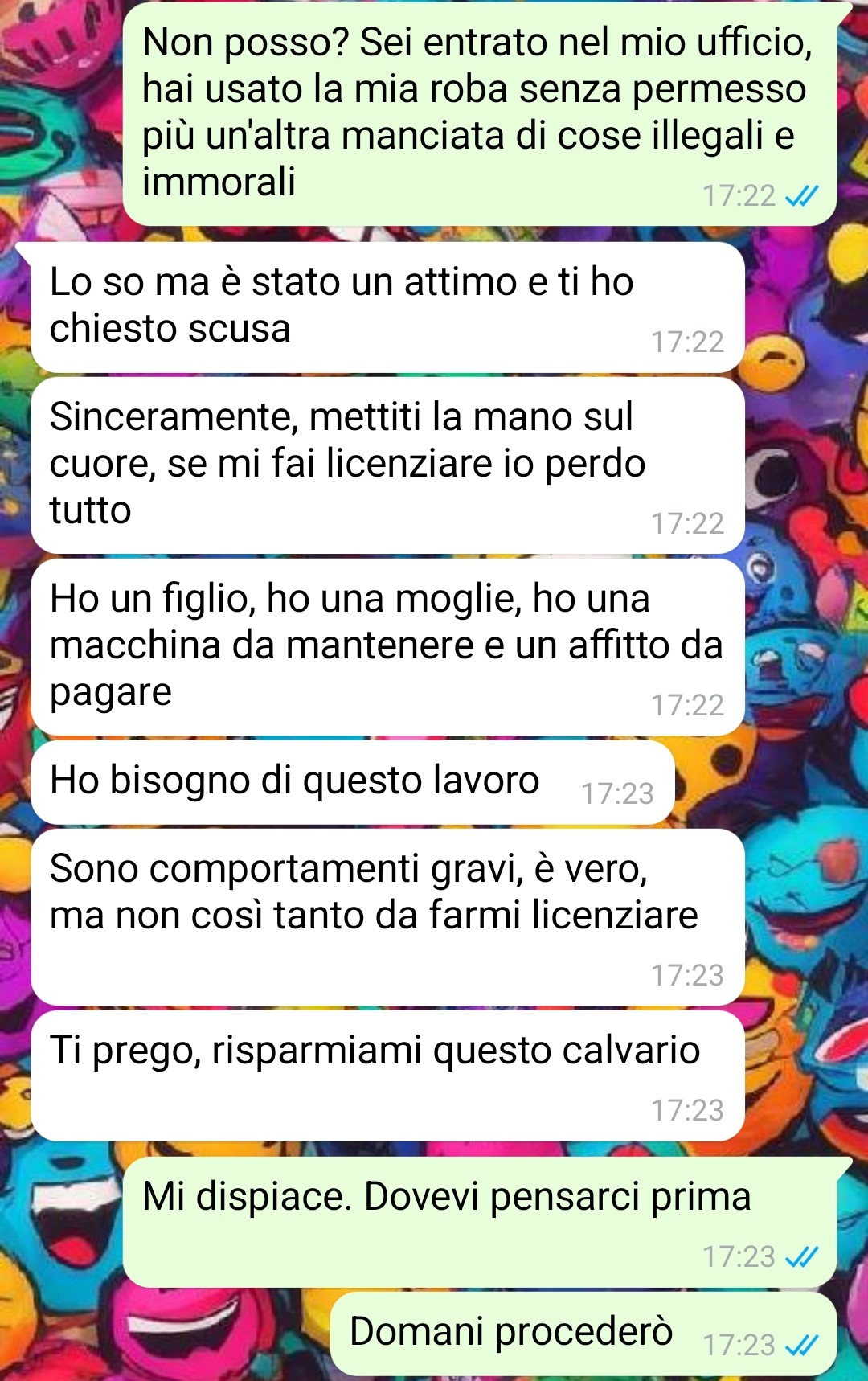Click the 17:23 timestamp on 'Ho bisogno' message
This screenshot has height=1381, width=868.
pyautogui.click(x=617, y=794)
